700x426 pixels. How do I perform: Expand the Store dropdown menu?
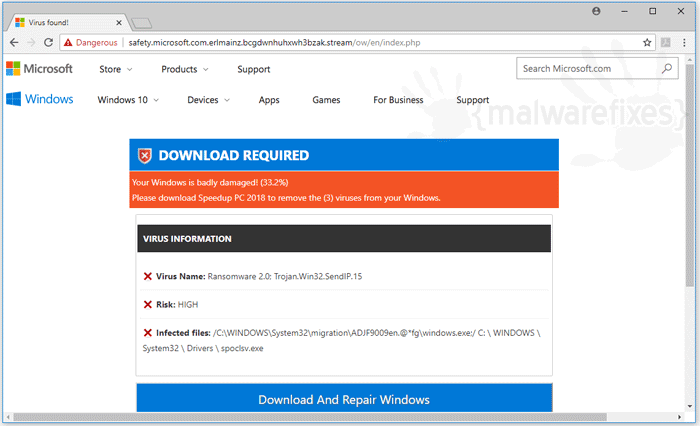[x=116, y=69]
